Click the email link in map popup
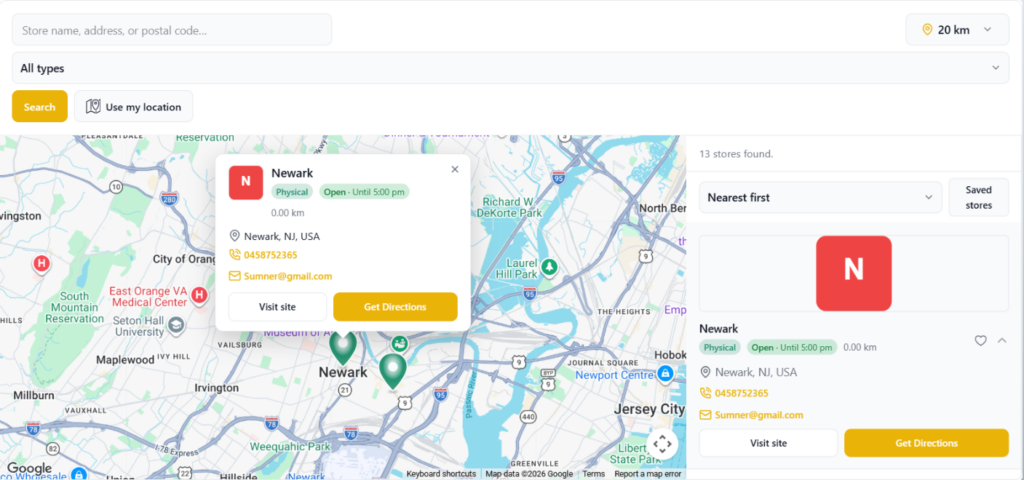 click(288, 276)
